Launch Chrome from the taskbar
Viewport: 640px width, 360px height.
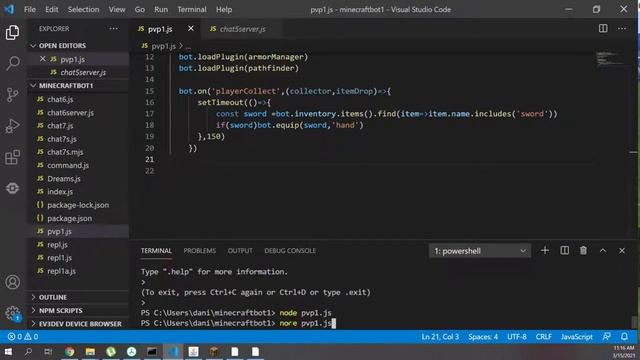click(69, 351)
